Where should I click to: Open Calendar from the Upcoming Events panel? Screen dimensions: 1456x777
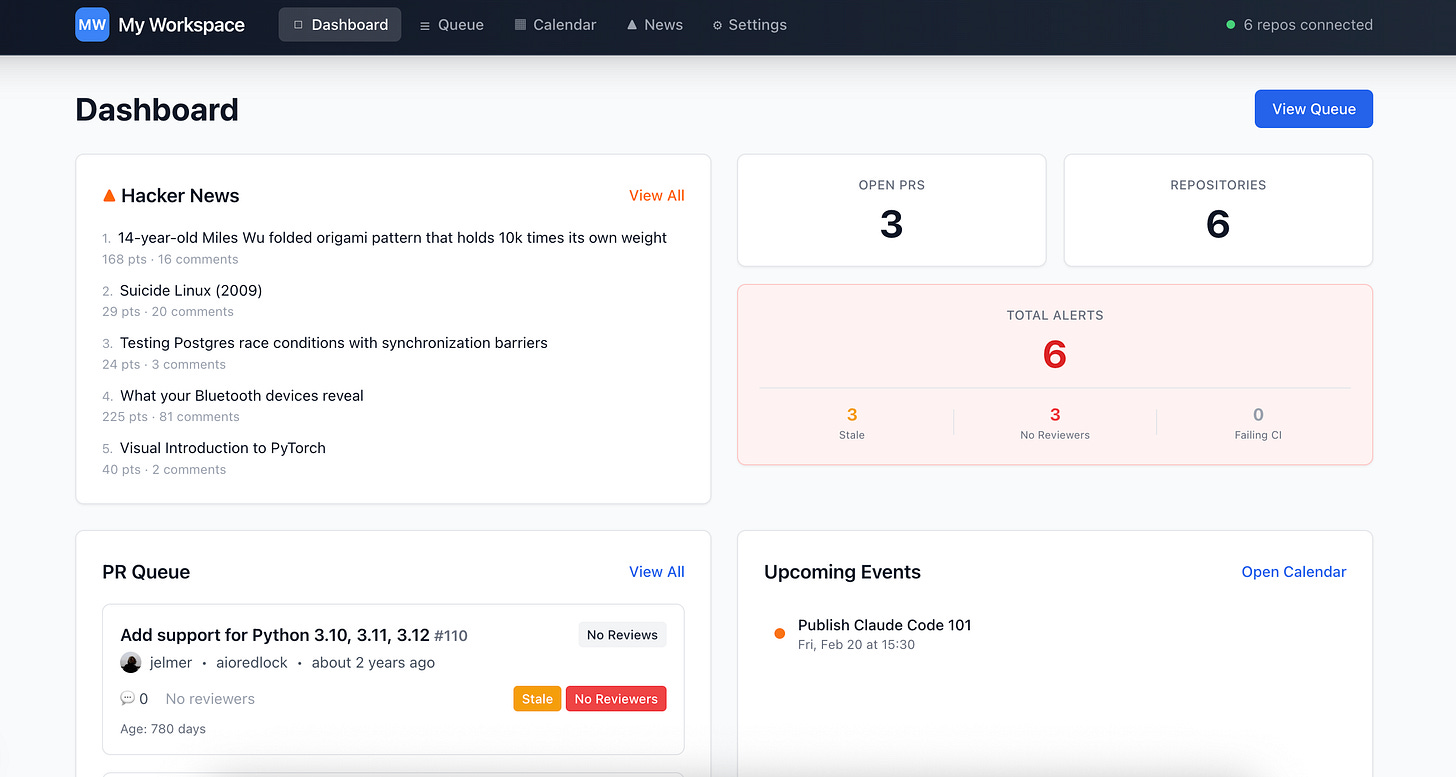point(1293,571)
